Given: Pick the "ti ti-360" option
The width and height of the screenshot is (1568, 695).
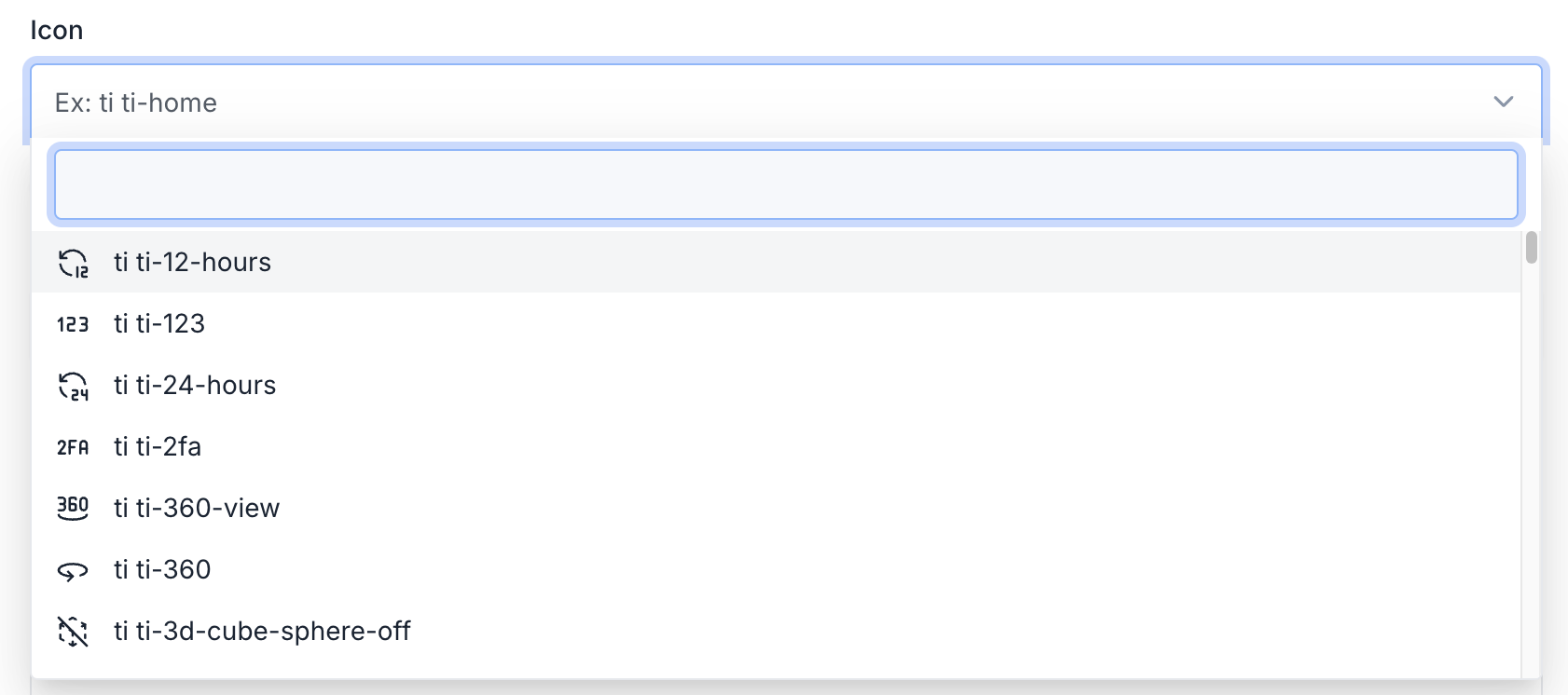Looking at the screenshot, I should (x=162, y=570).
